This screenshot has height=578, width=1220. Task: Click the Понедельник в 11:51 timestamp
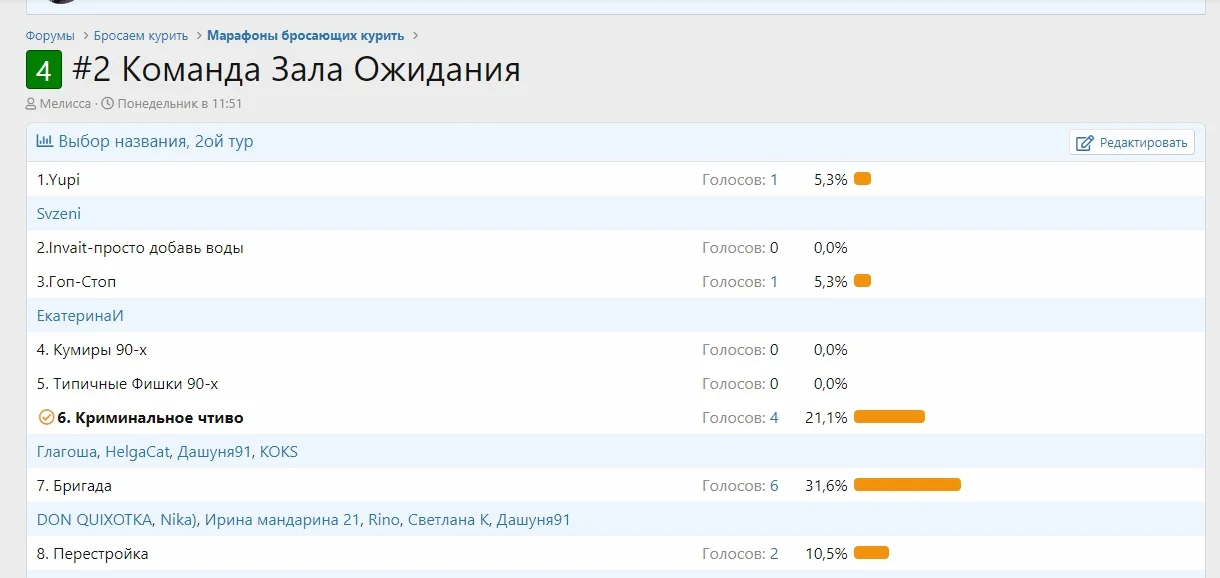pyautogui.click(x=180, y=104)
